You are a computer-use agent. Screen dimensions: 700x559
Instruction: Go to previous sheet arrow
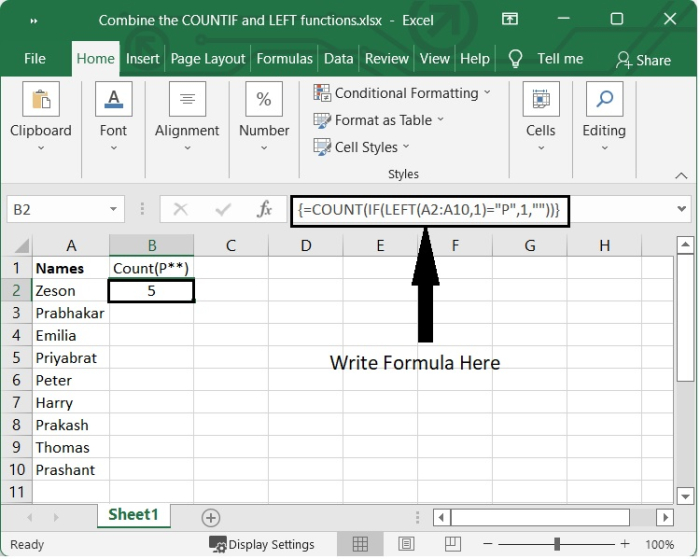[x=29, y=518]
